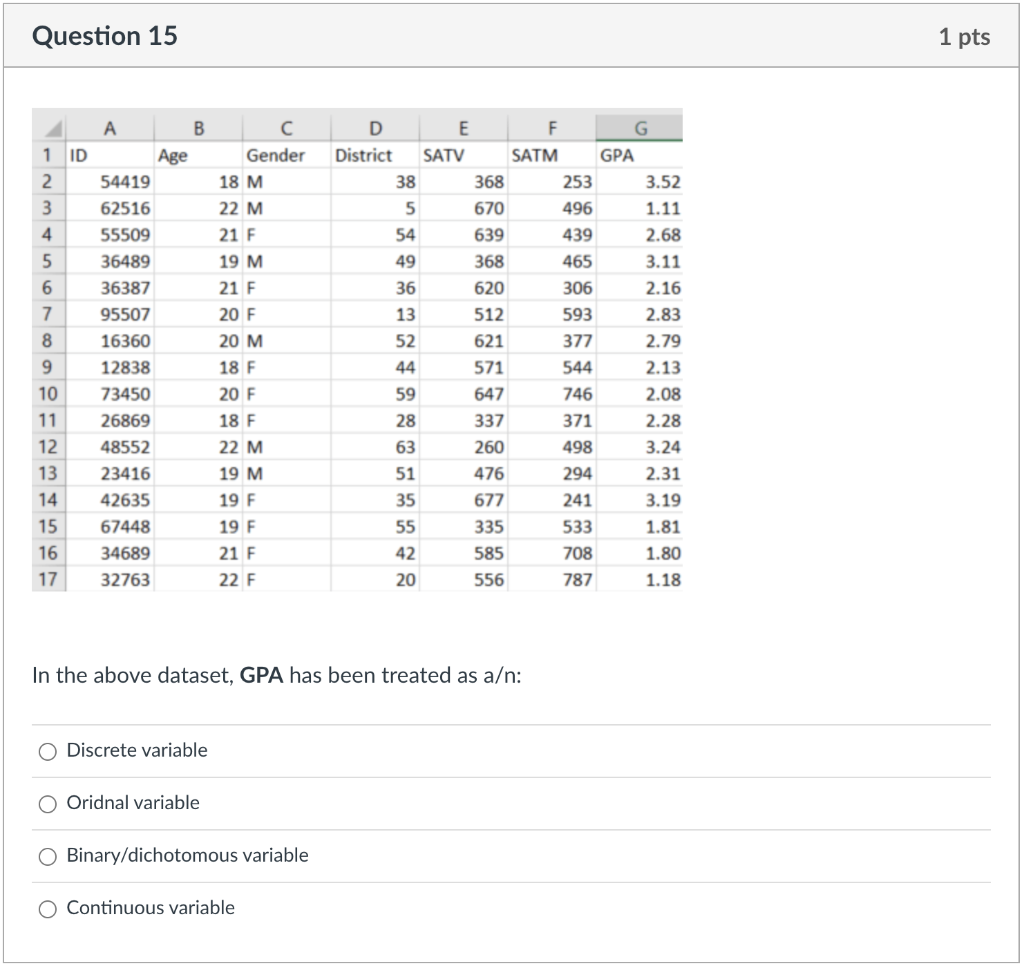Image resolution: width=1024 pixels, height=966 pixels.
Task: Click the bold GPA text in the question
Action: click(x=261, y=675)
